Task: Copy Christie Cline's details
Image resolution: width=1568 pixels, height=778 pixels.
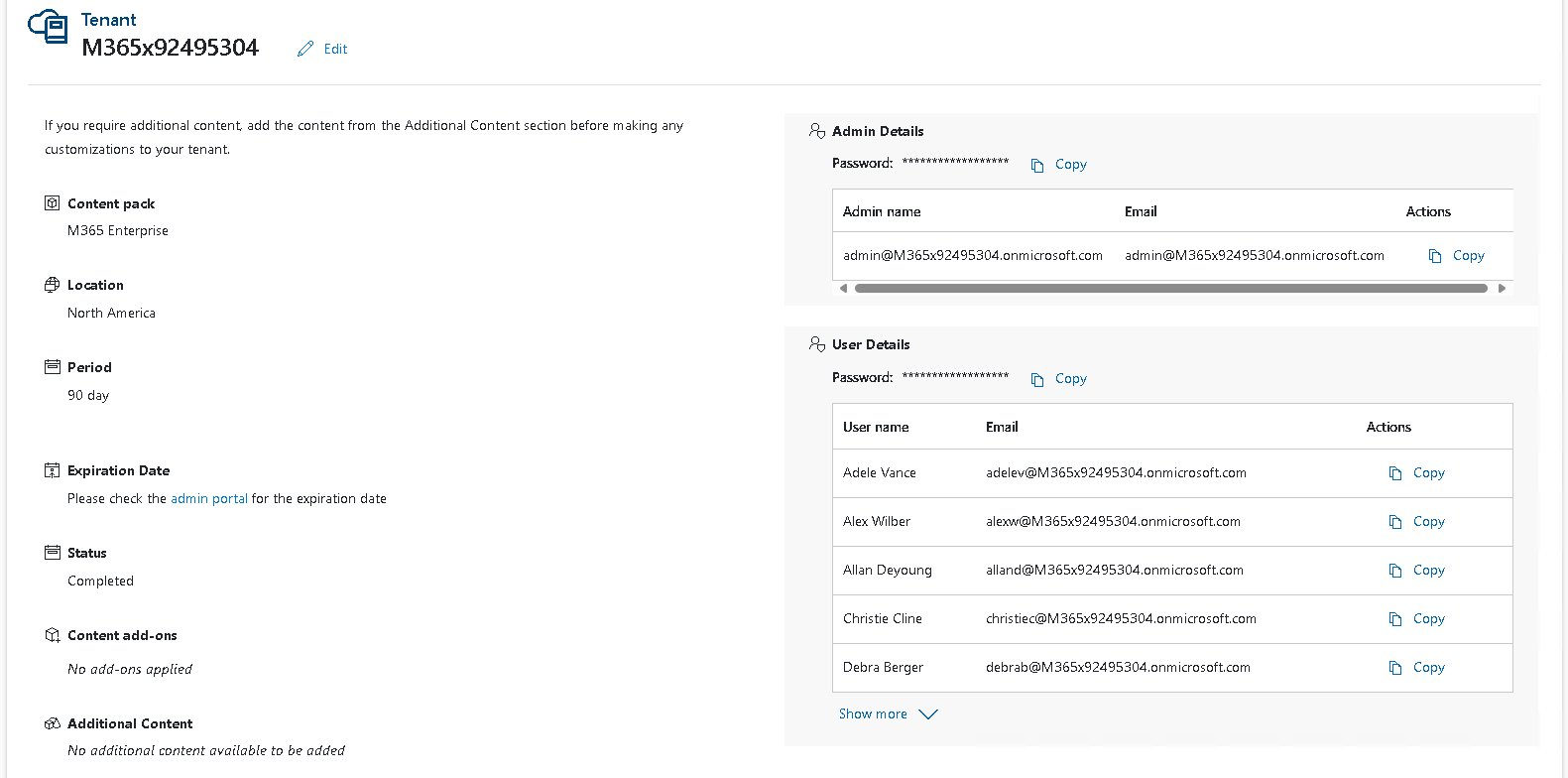Action: pyautogui.click(x=1429, y=618)
